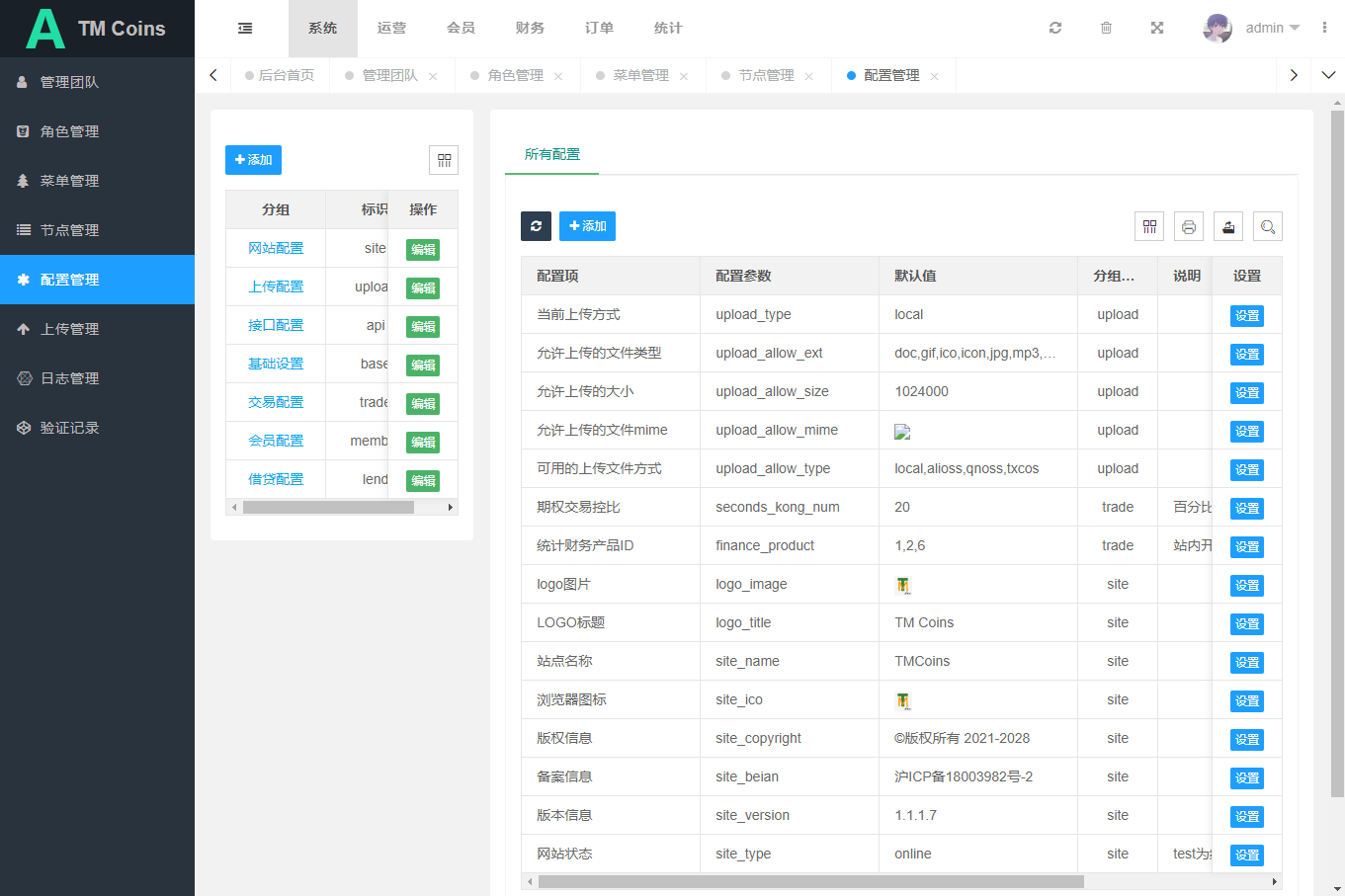
Task: Click 设置 for the upload_type row
Action: [1246, 316]
